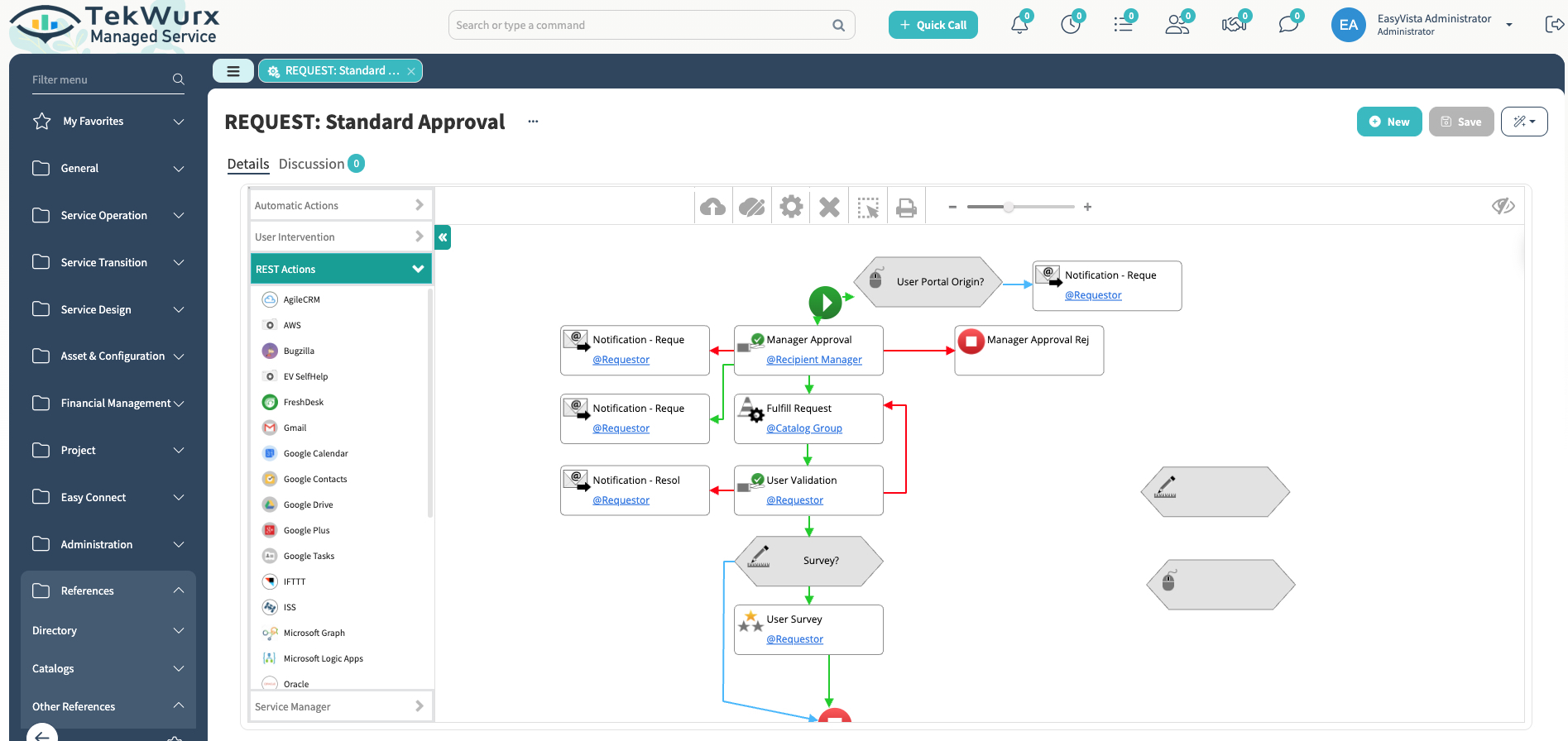The width and height of the screenshot is (1568, 741).
Task: Click the area selection tool icon
Action: click(868, 207)
